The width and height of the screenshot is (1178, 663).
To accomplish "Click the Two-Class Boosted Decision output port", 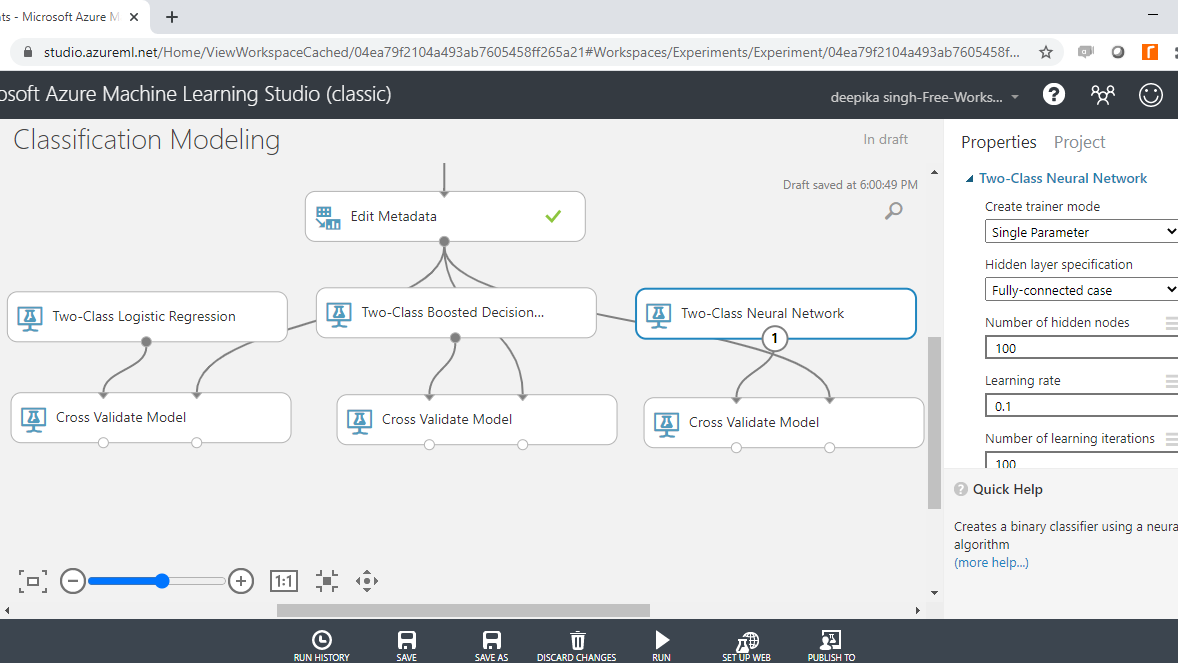I will 455,338.
